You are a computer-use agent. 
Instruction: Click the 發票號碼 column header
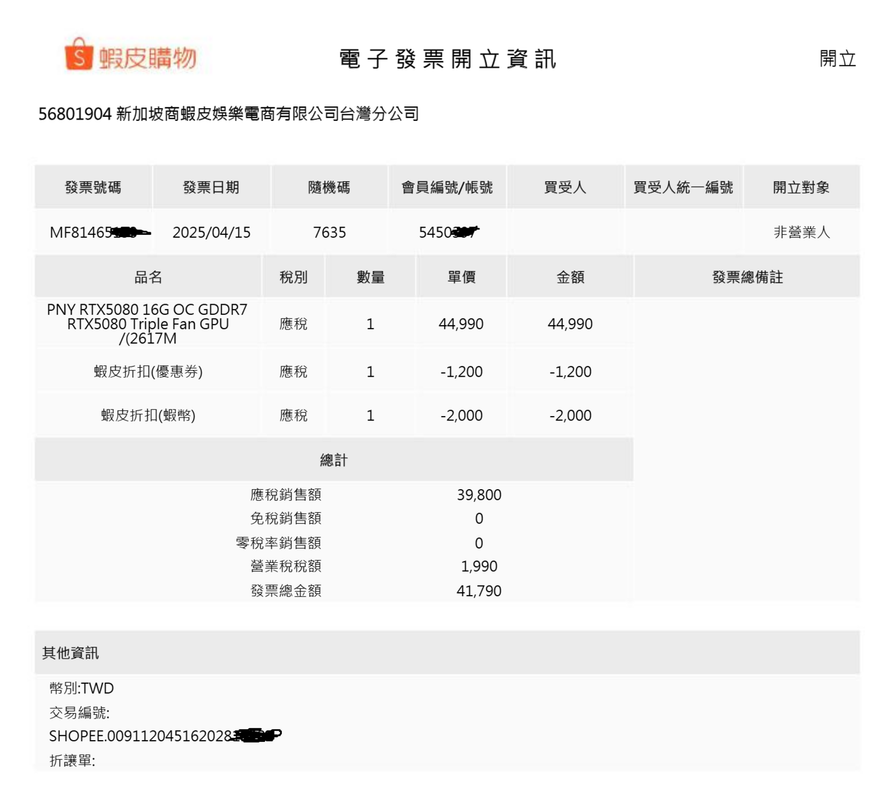pyautogui.click(x=93, y=188)
